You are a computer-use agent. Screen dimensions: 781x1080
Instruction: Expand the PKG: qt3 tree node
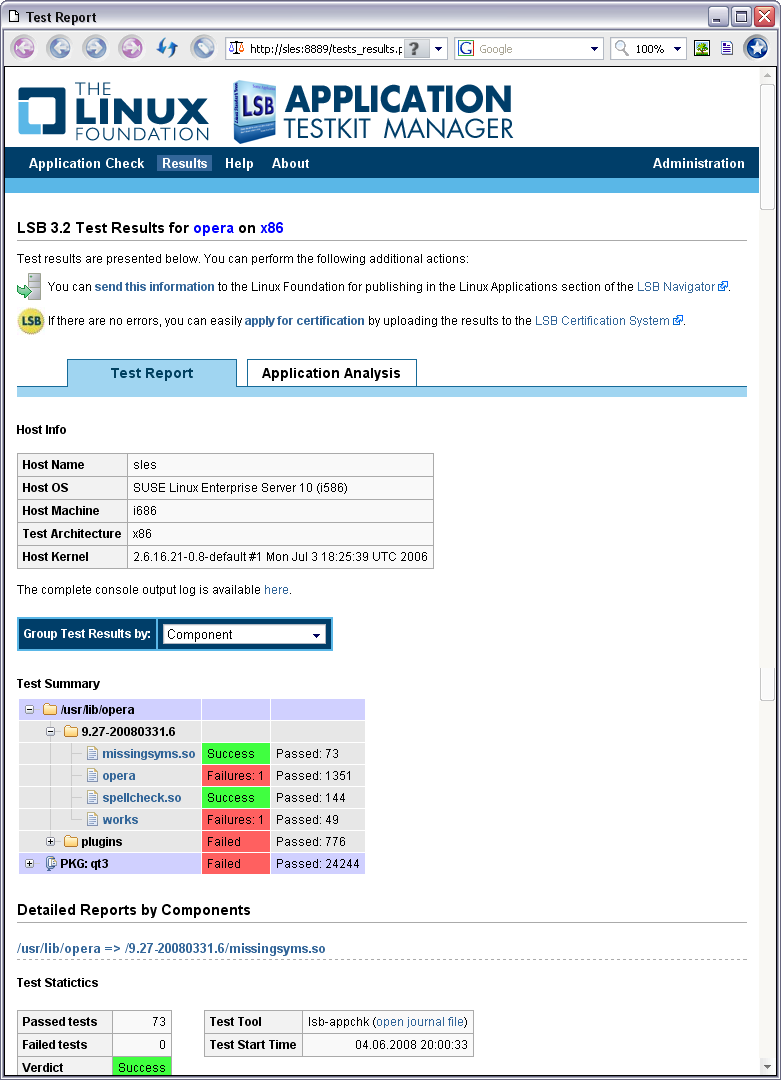30,864
